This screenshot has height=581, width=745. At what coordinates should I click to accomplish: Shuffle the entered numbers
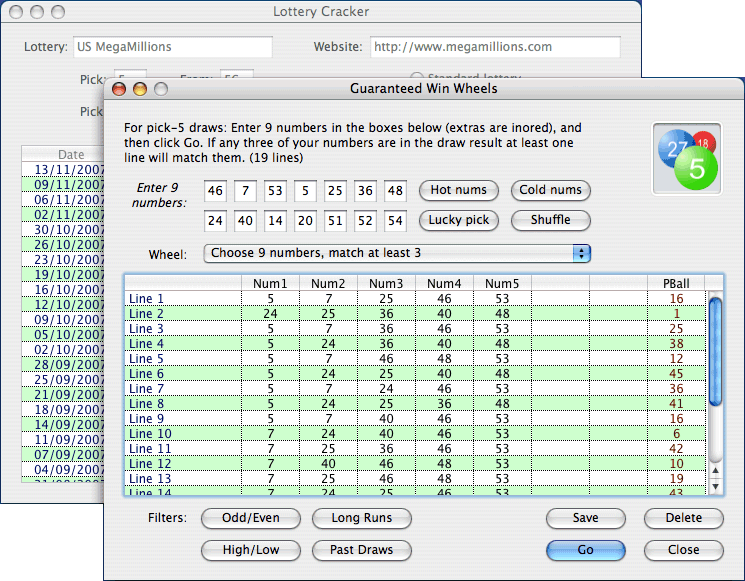coord(550,220)
